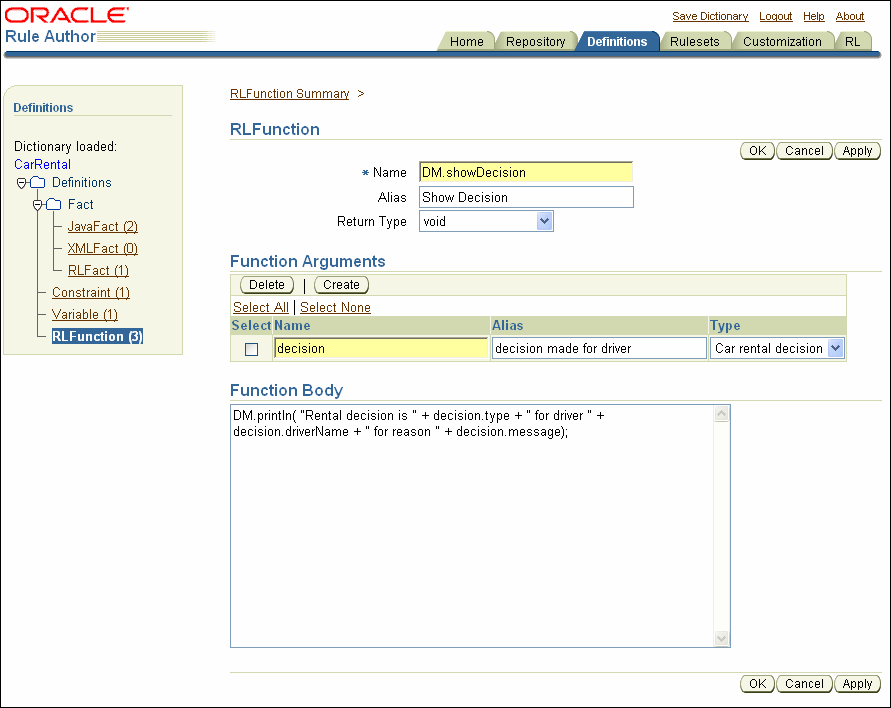Create a new function argument
This screenshot has height=708, width=891.
(x=341, y=284)
